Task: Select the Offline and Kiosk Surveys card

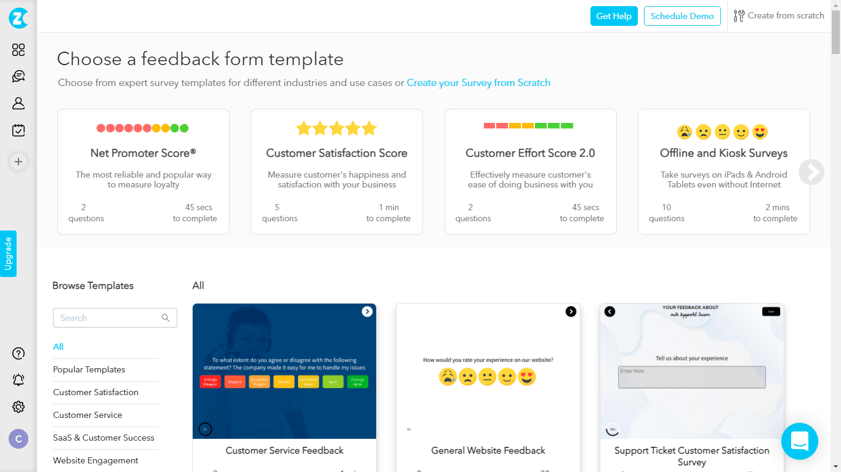Action: click(x=724, y=172)
